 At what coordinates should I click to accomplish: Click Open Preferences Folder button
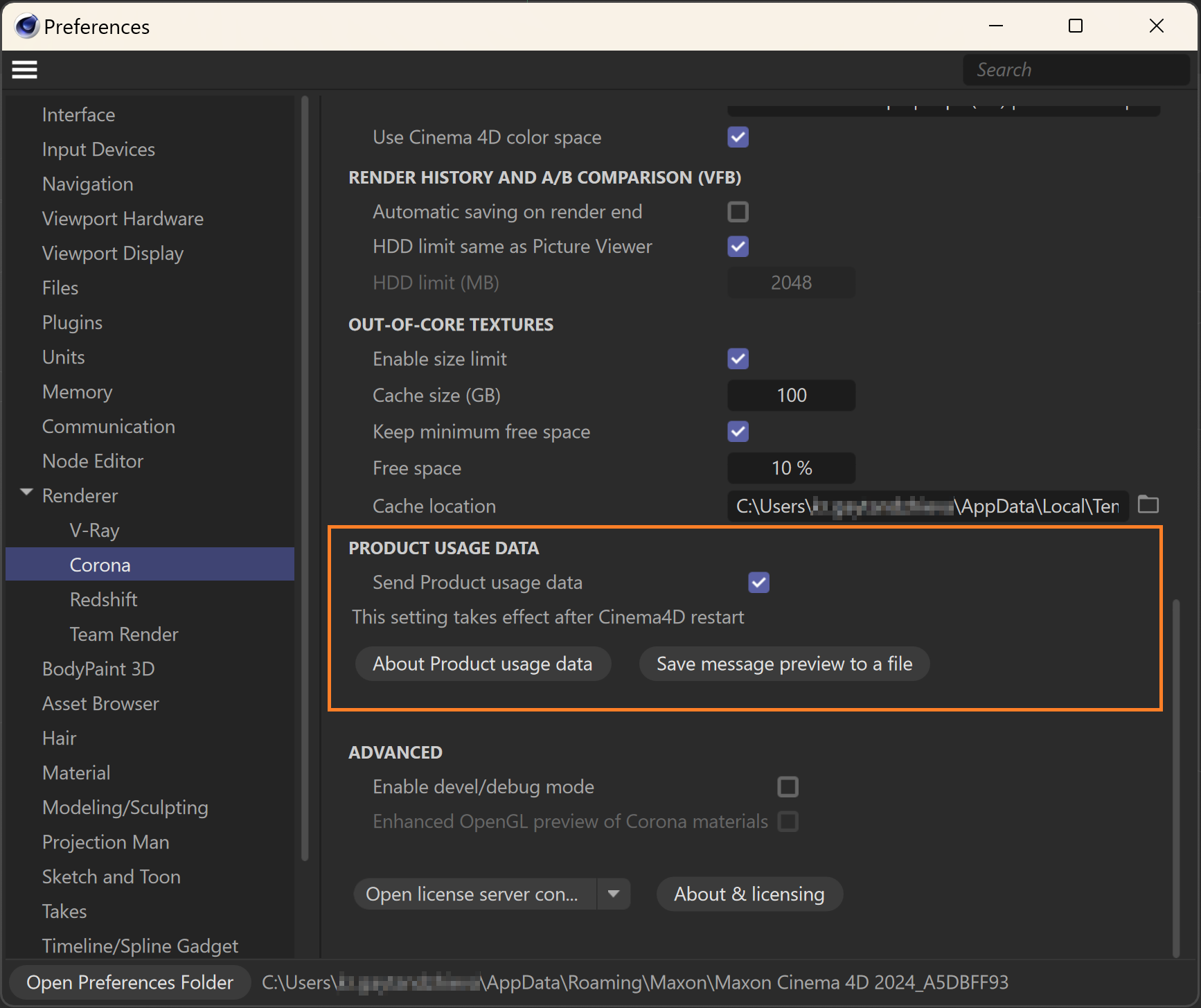pos(130,982)
